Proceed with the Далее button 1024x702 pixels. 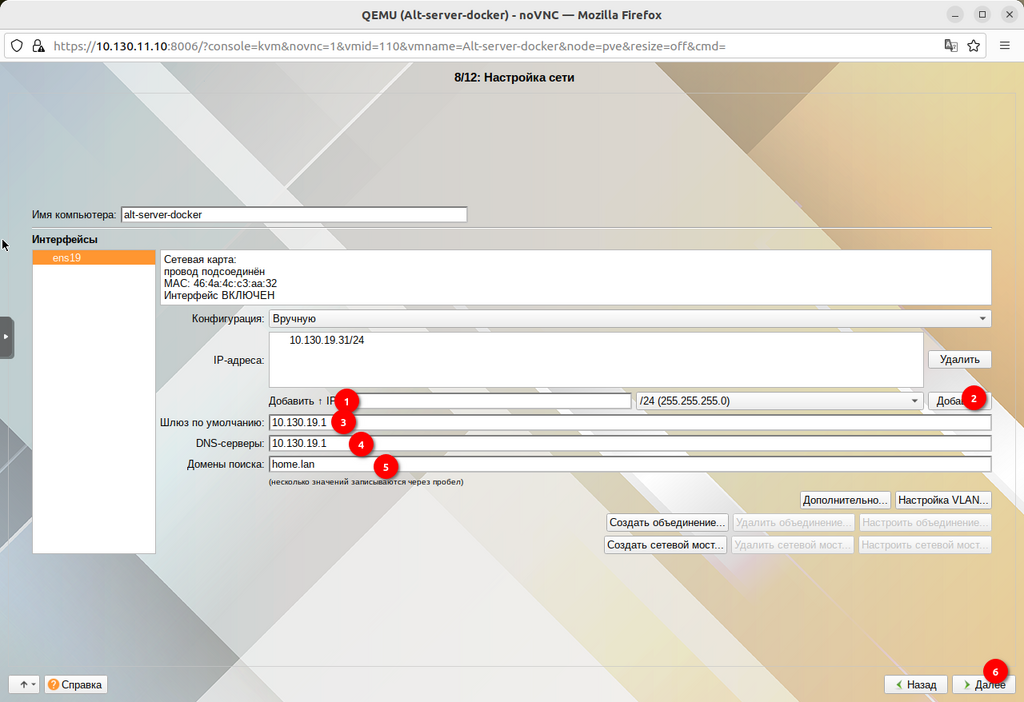coord(983,685)
